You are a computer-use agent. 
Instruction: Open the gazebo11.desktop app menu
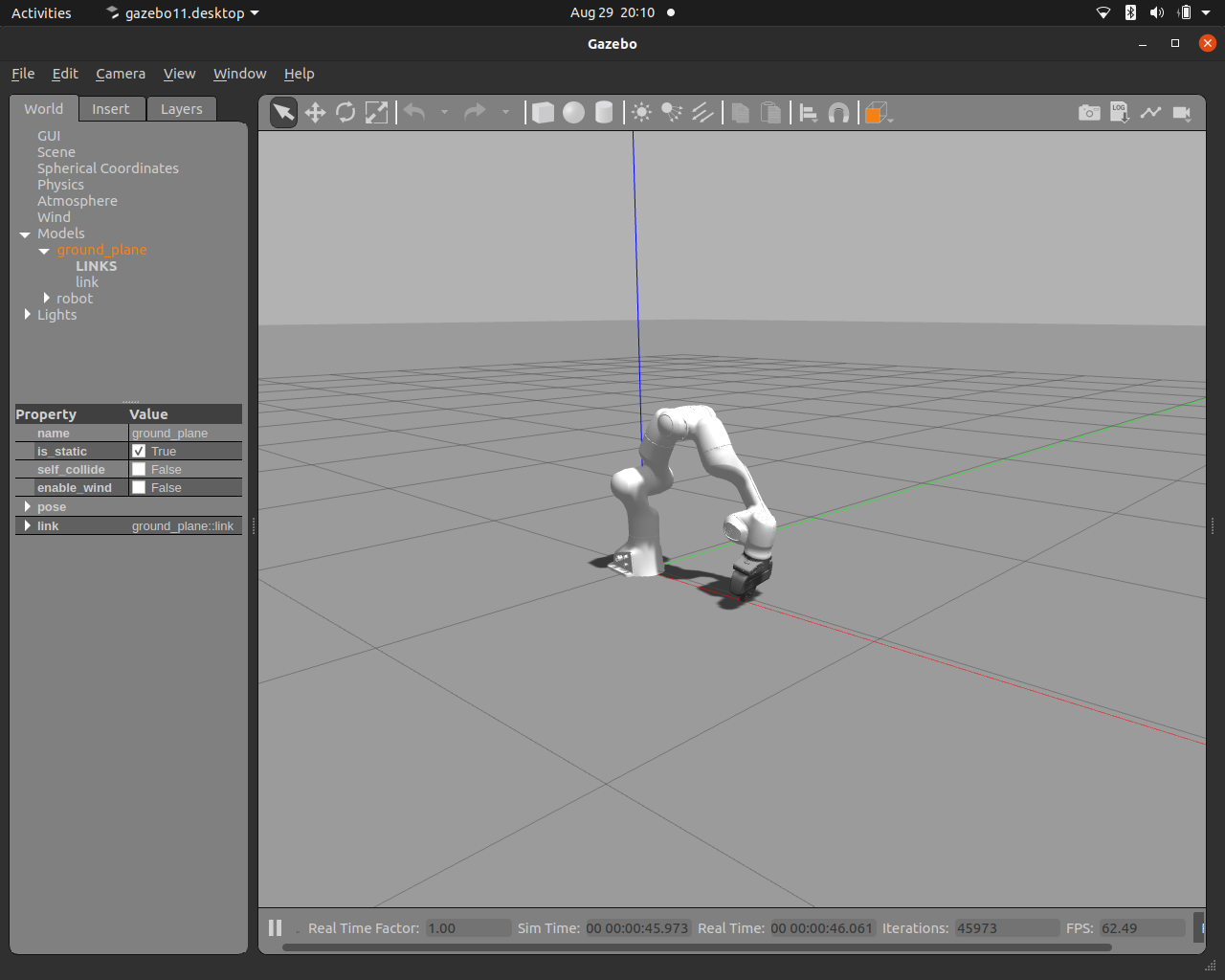click(x=183, y=13)
